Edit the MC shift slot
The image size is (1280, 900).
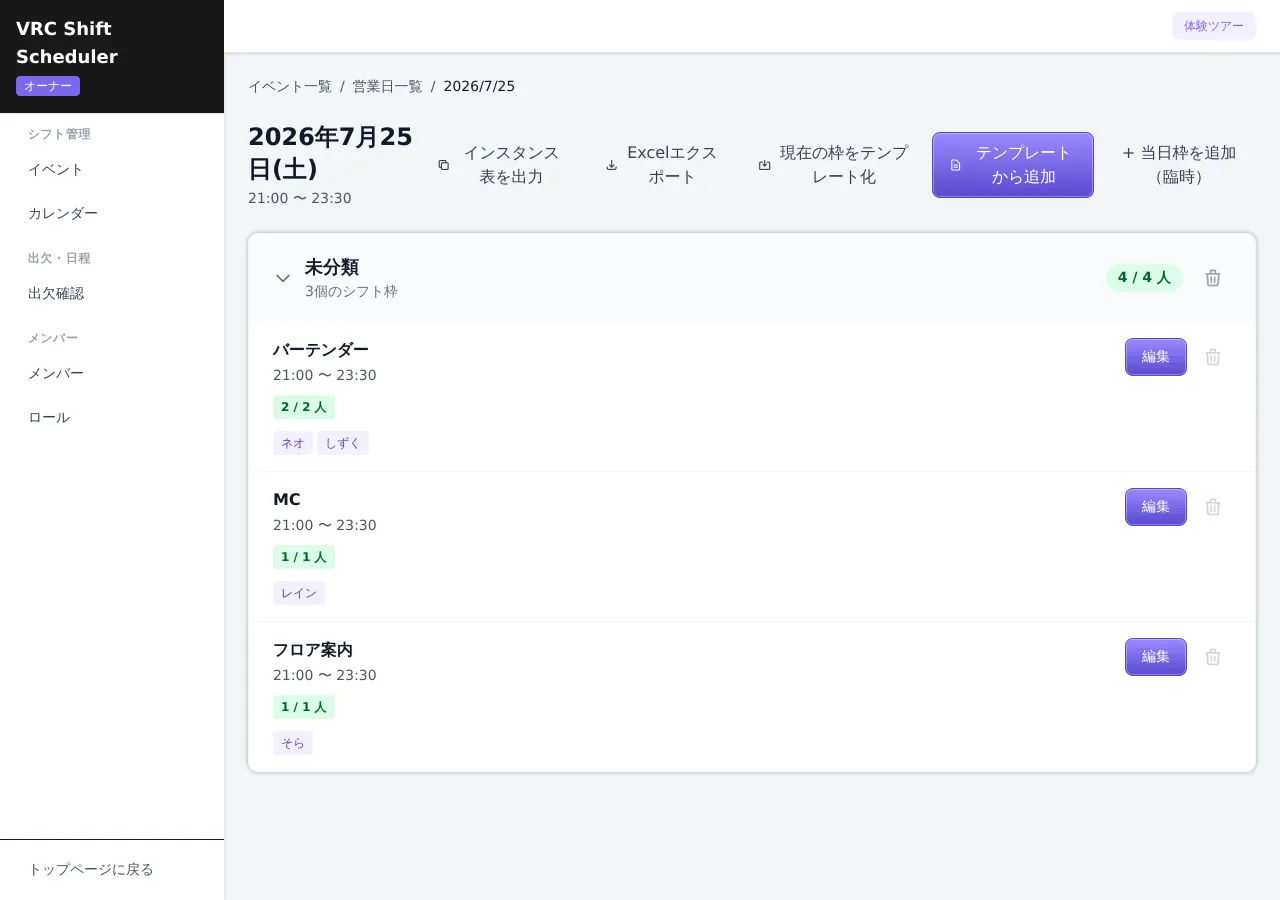pos(1156,507)
